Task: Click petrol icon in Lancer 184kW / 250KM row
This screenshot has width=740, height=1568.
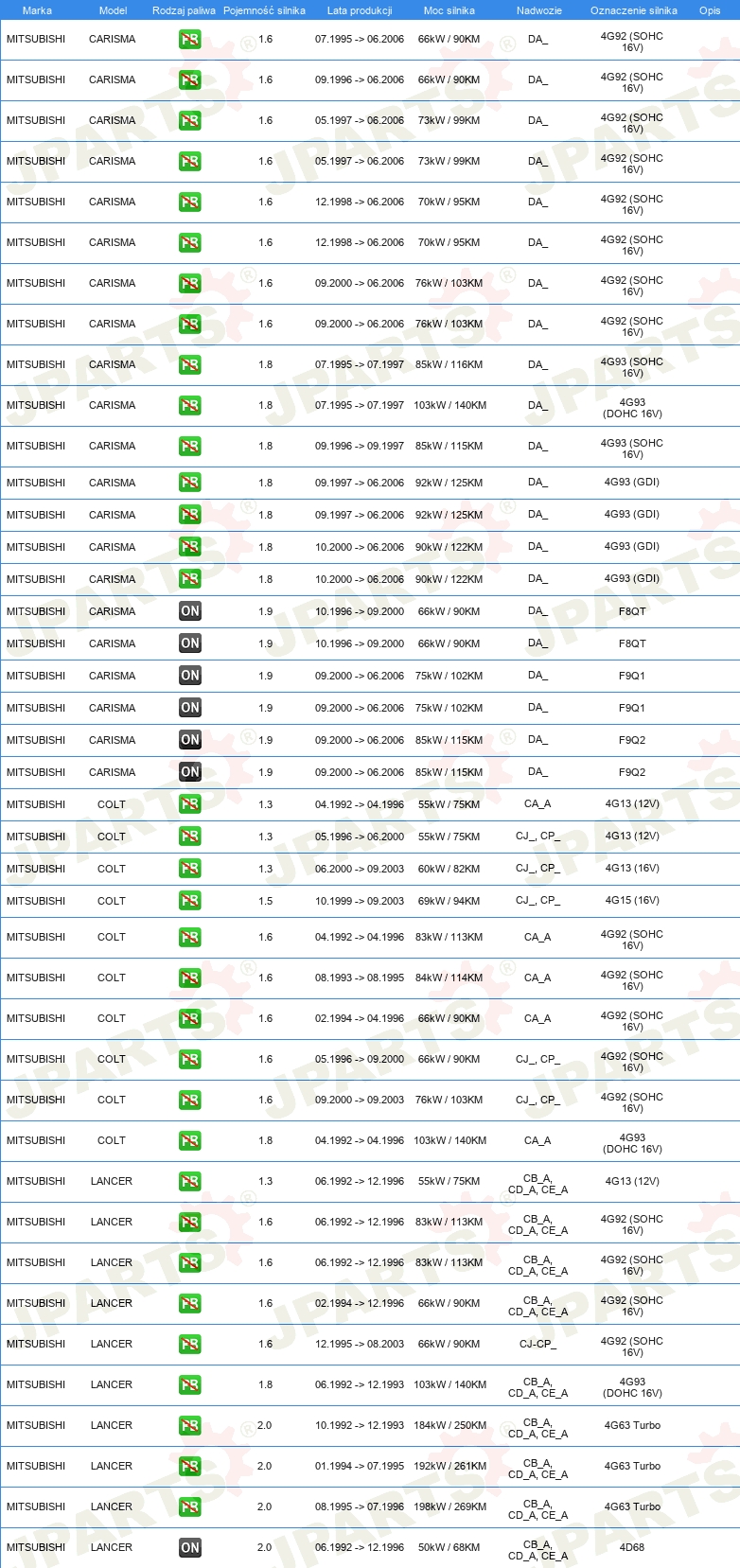Action: click(x=190, y=1426)
